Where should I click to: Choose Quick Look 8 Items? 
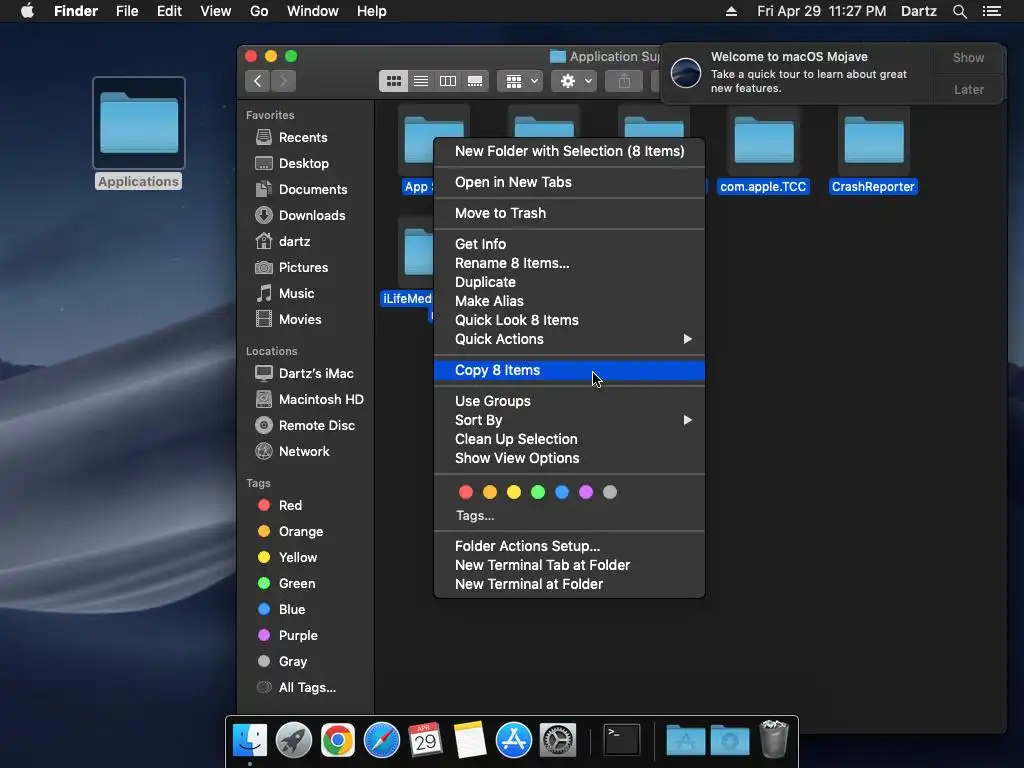click(569, 320)
